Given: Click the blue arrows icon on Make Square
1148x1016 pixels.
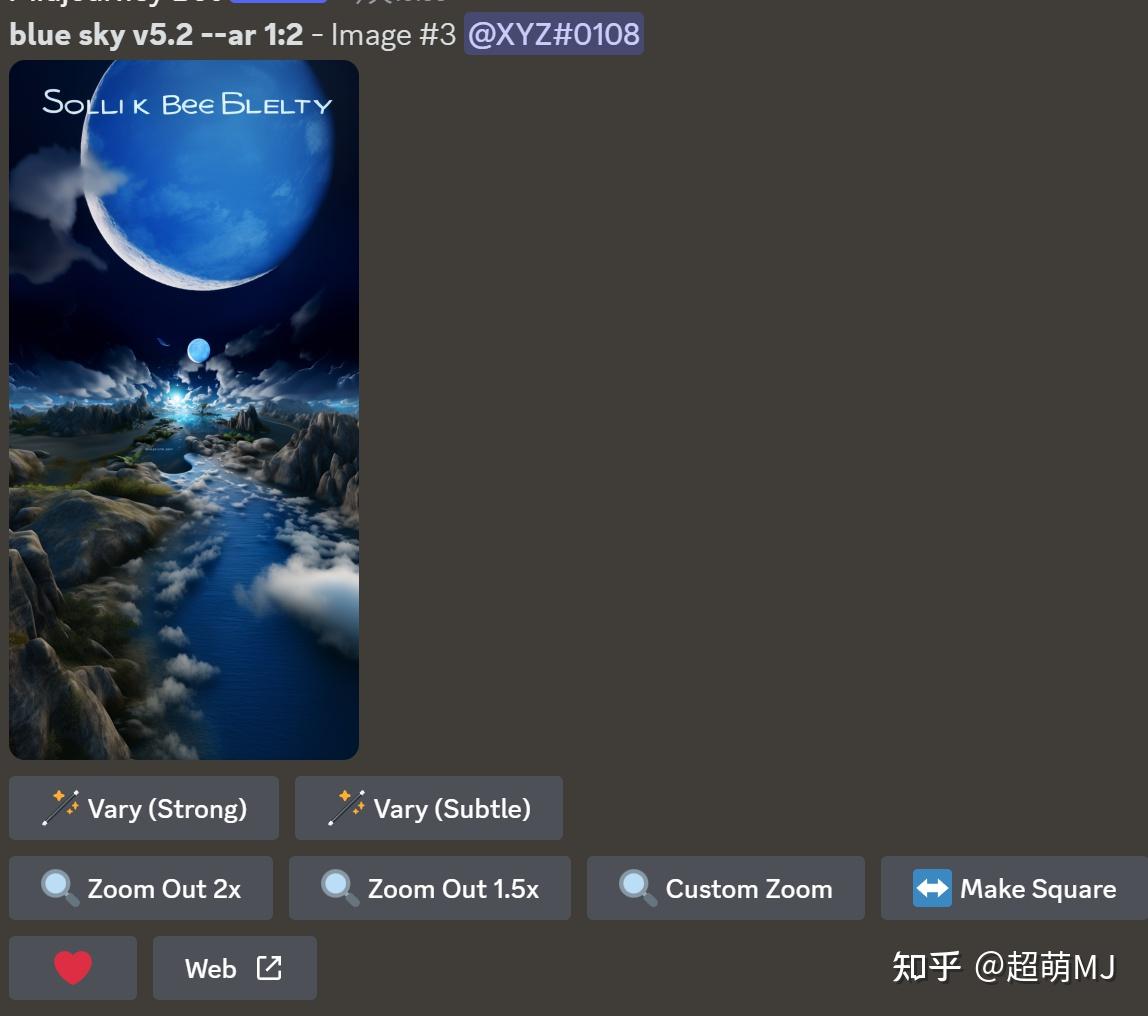Looking at the screenshot, I should click(x=930, y=887).
